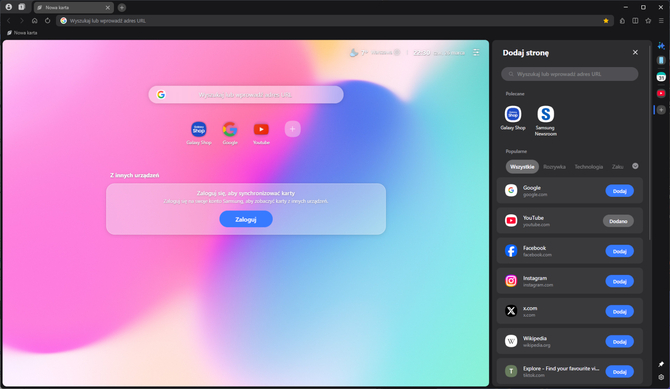Open the Galaxy Shop quick access shortcut

click(199, 133)
